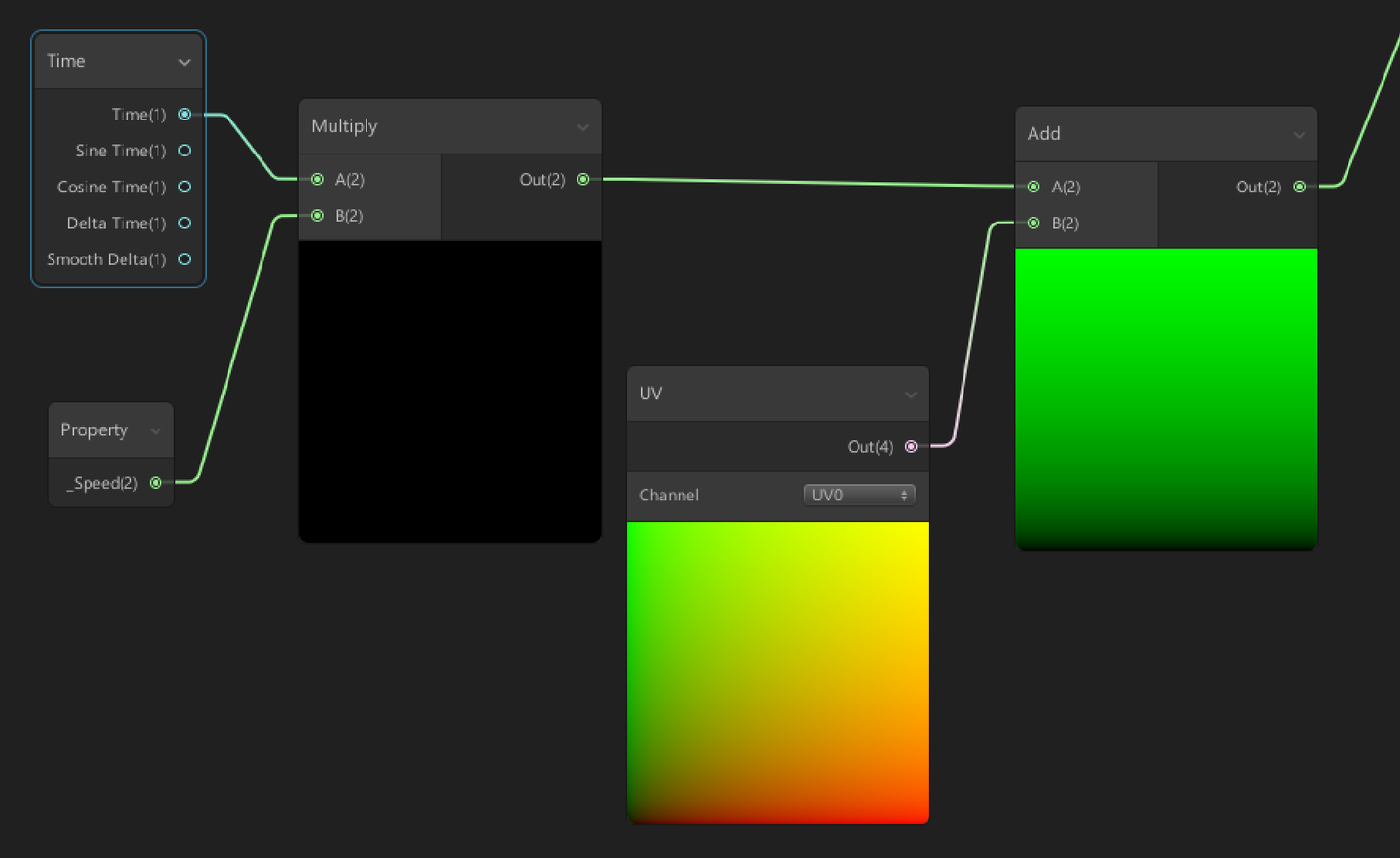Open the Add node header dropdown
The width and height of the screenshot is (1400, 858).
pos(1300,134)
